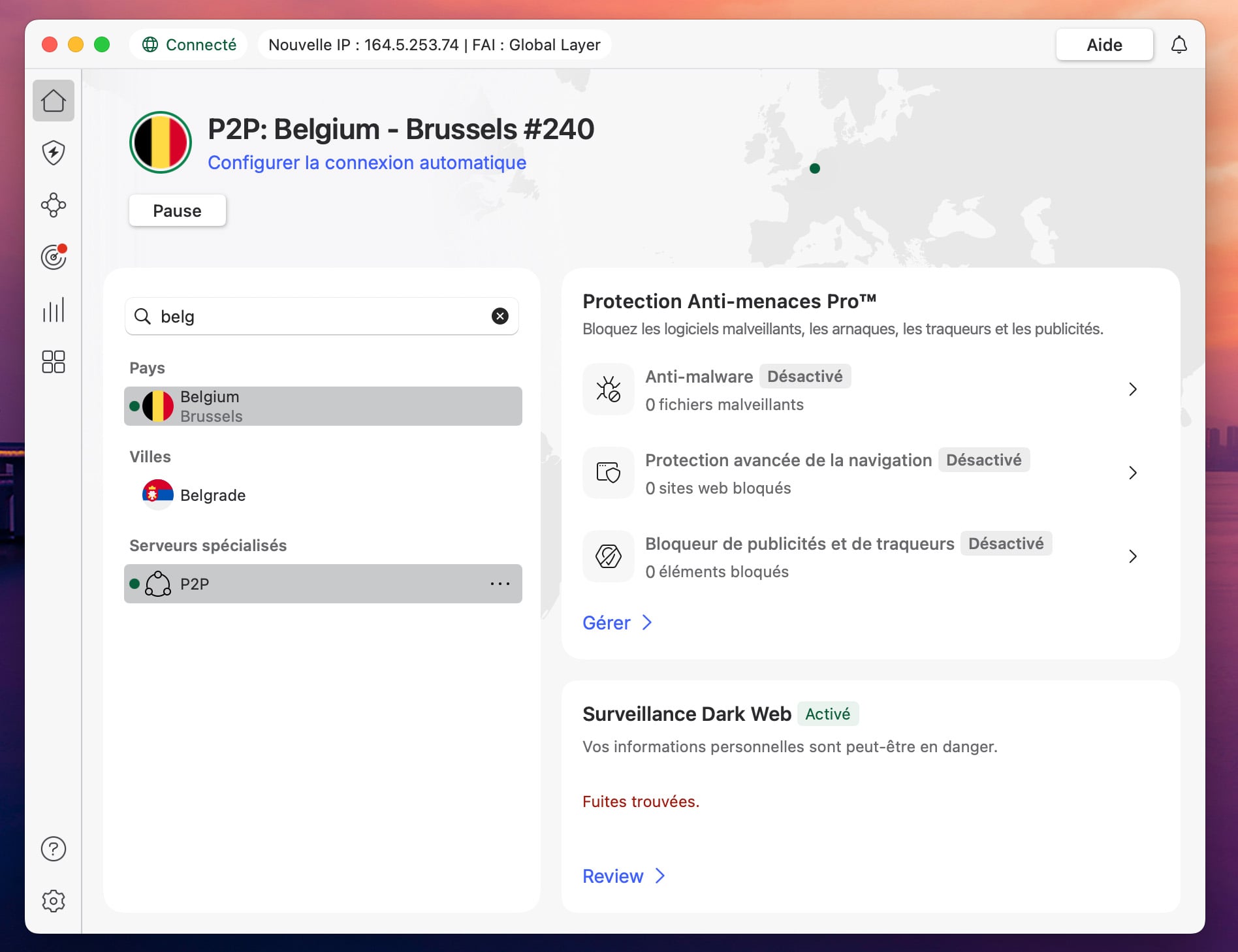Click the Nouvelle IP info label

click(x=434, y=44)
